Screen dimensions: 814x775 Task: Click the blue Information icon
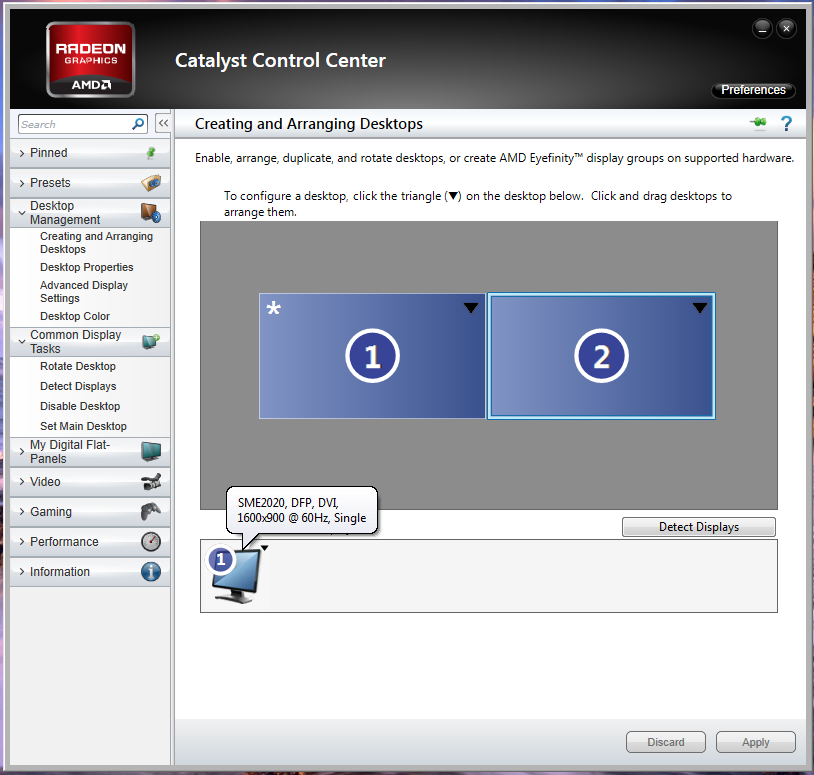151,572
